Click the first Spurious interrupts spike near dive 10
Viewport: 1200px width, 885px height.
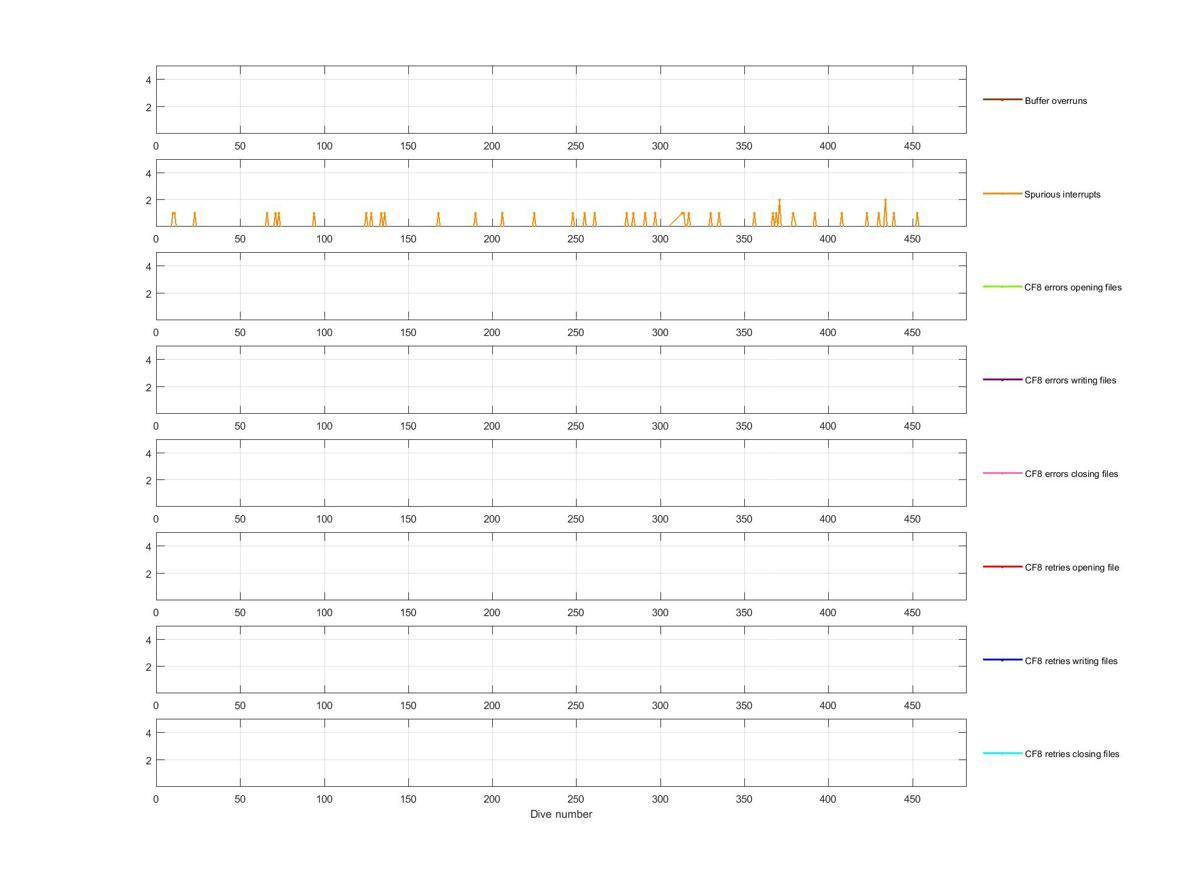(x=173, y=218)
